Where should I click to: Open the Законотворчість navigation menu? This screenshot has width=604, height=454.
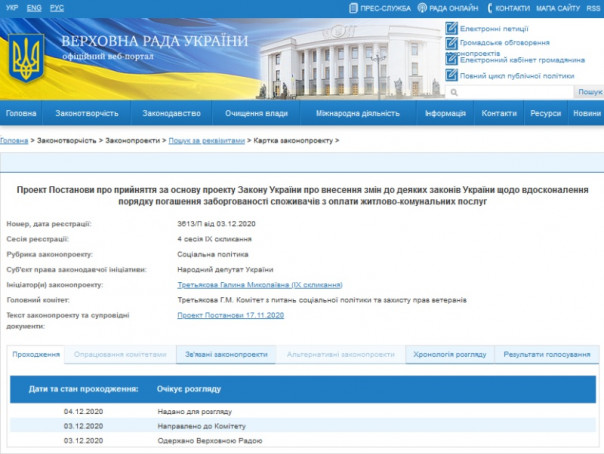coord(89,114)
